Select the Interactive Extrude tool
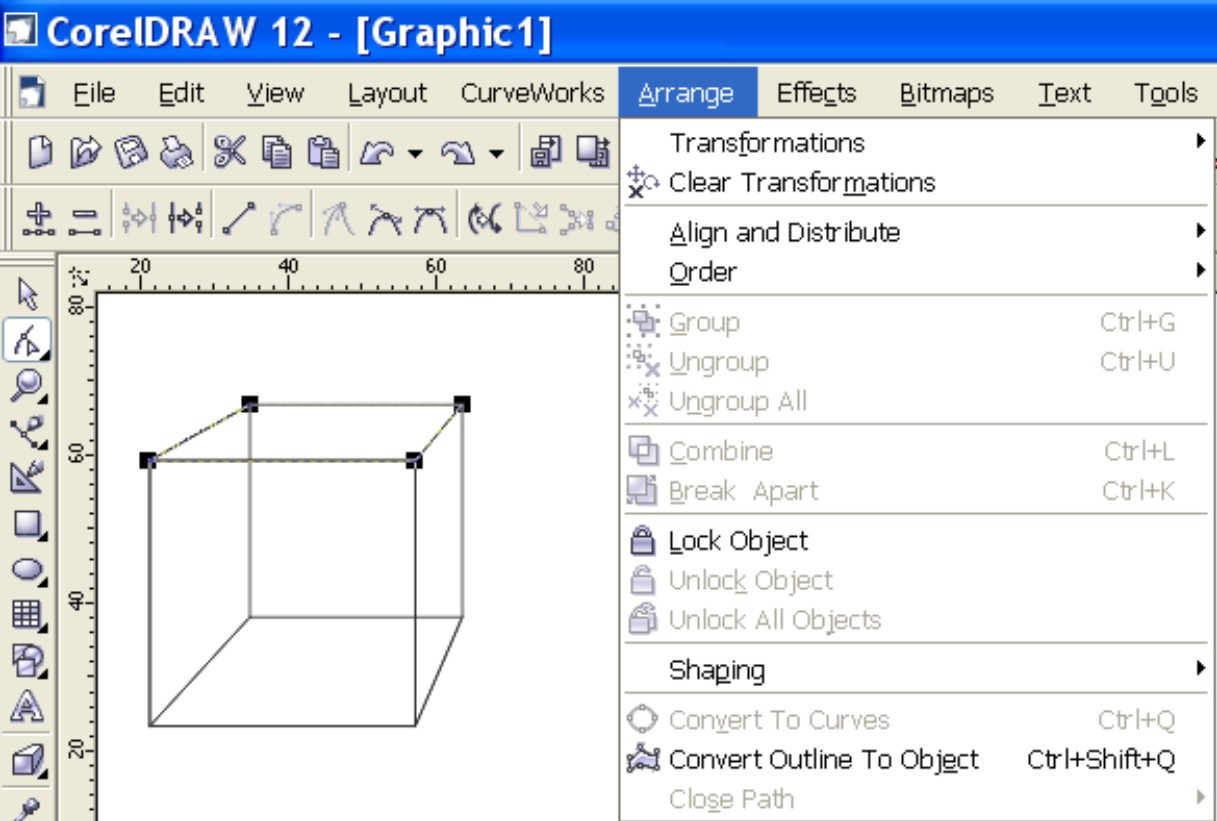The image size is (1217, 821). [27, 762]
